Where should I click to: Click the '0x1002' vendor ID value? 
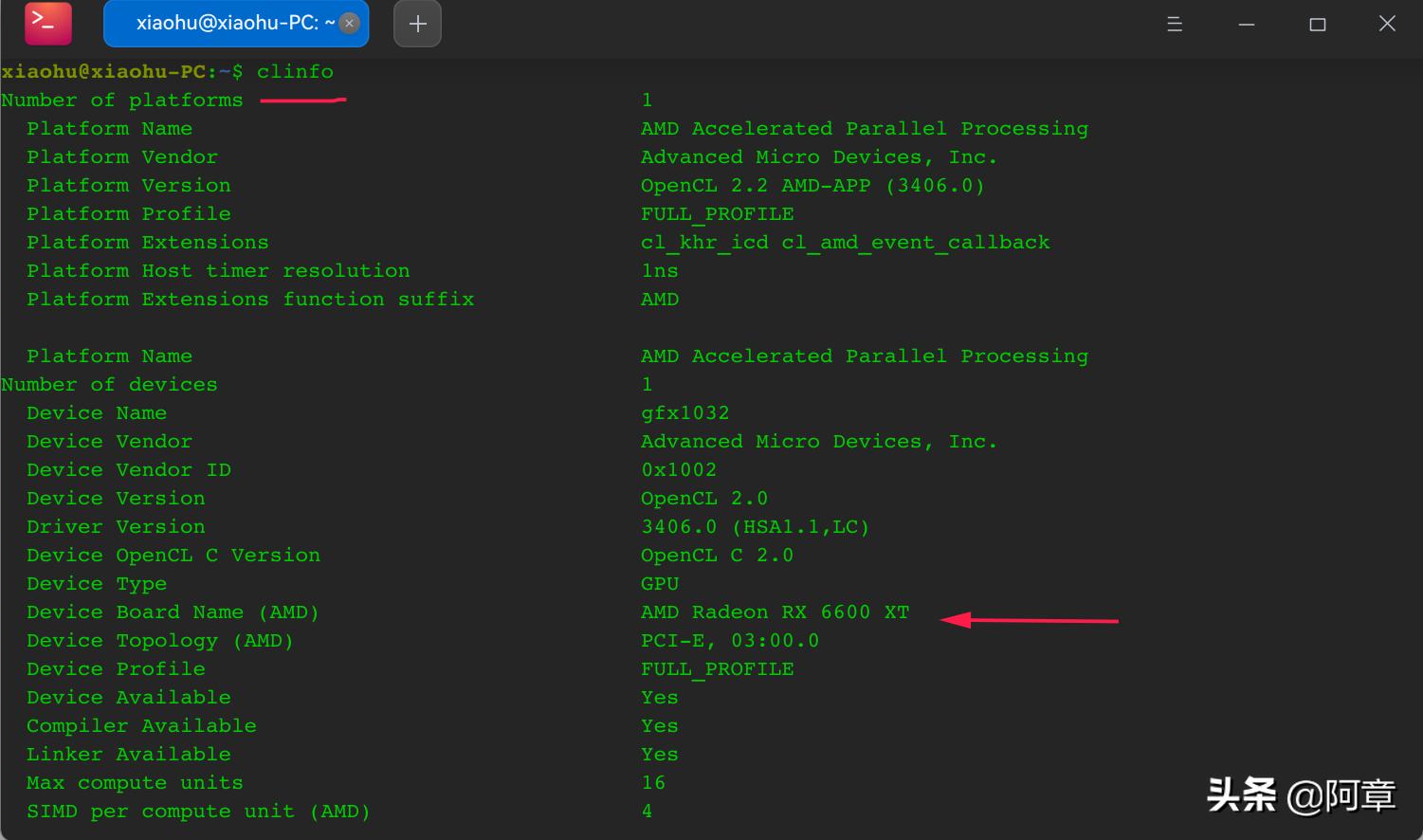(x=678, y=470)
